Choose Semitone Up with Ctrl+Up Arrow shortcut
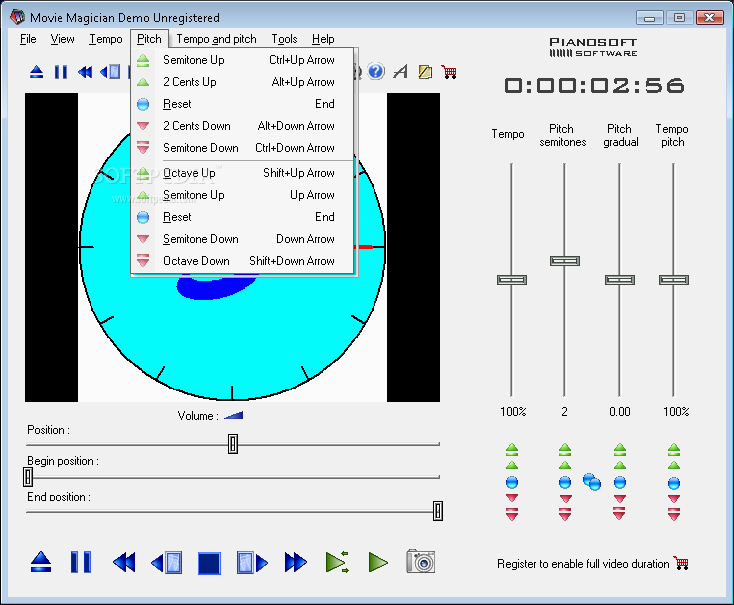The height and width of the screenshot is (605, 734). click(242, 60)
